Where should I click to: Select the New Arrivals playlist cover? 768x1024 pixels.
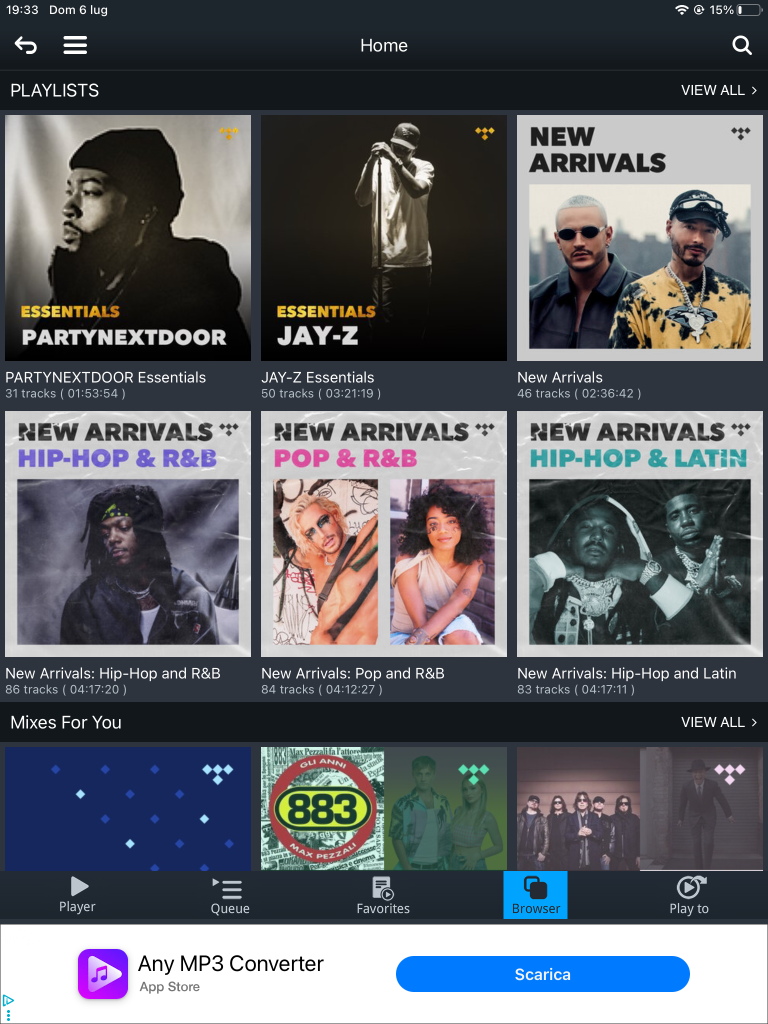640,238
